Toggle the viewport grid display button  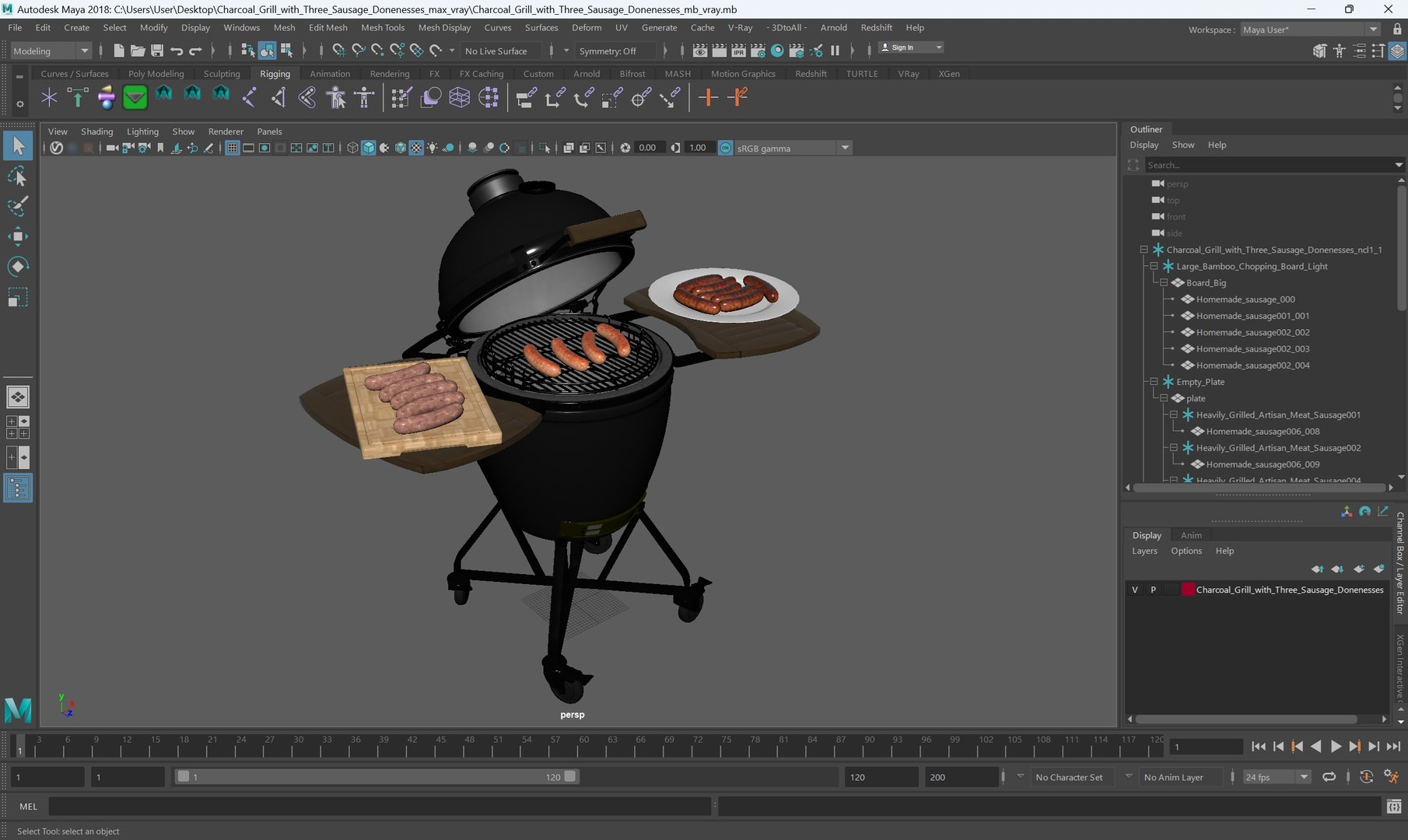coord(232,148)
